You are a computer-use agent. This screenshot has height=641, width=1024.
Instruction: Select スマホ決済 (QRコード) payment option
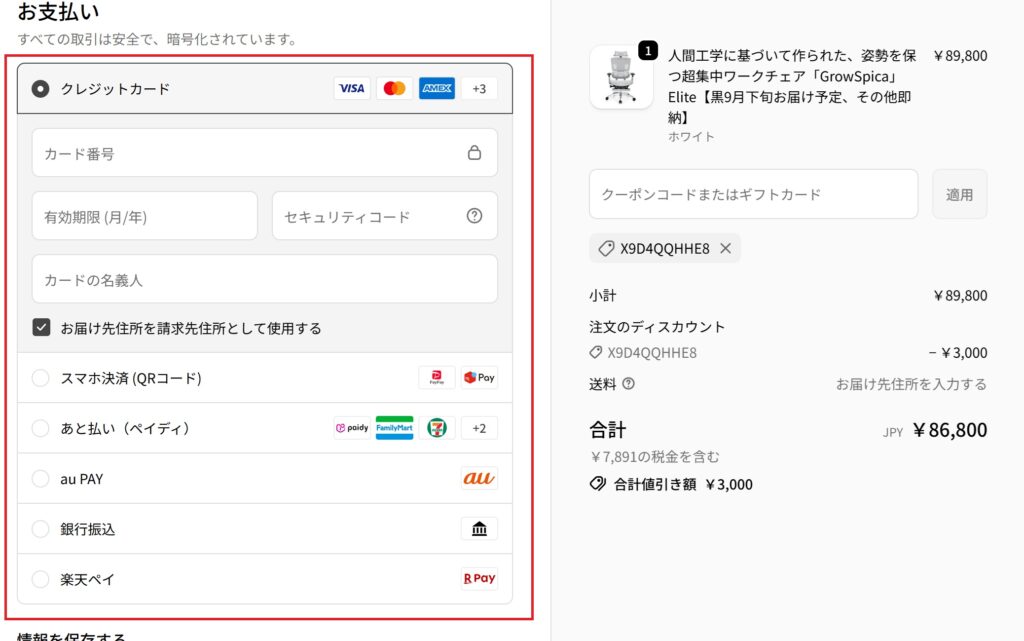click(40, 378)
